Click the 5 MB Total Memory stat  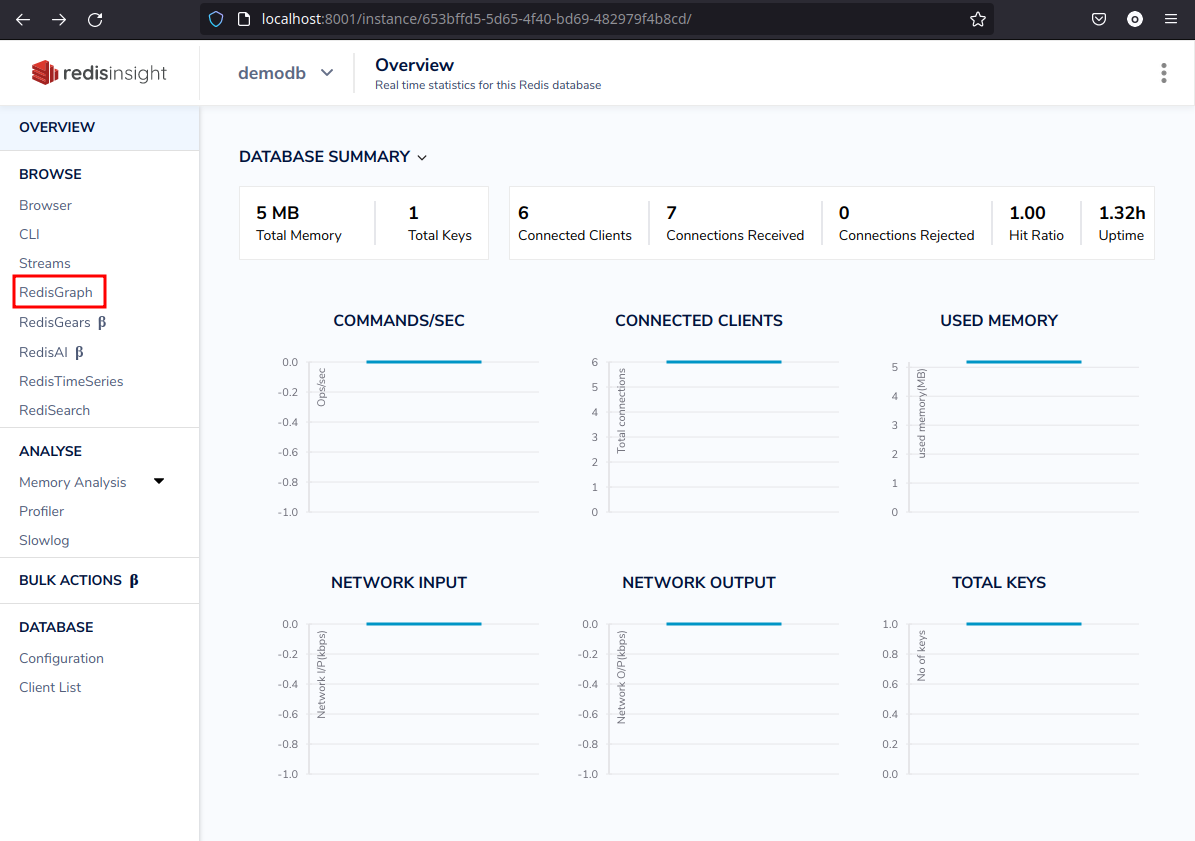pyautogui.click(x=299, y=223)
